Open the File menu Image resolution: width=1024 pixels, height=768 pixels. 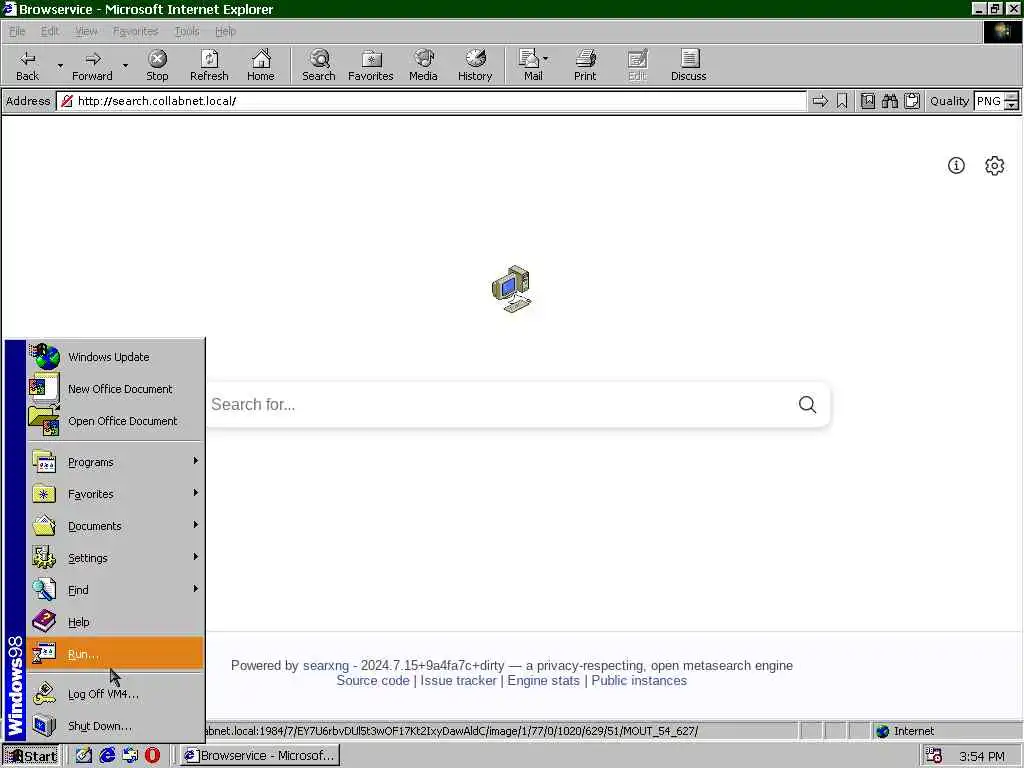point(17,31)
